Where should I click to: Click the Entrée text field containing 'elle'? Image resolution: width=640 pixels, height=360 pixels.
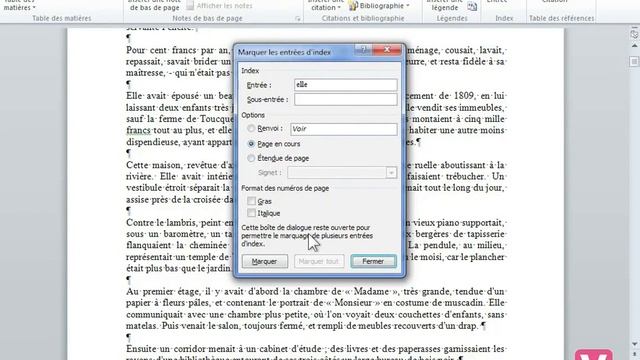pyautogui.click(x=345, y=85)
